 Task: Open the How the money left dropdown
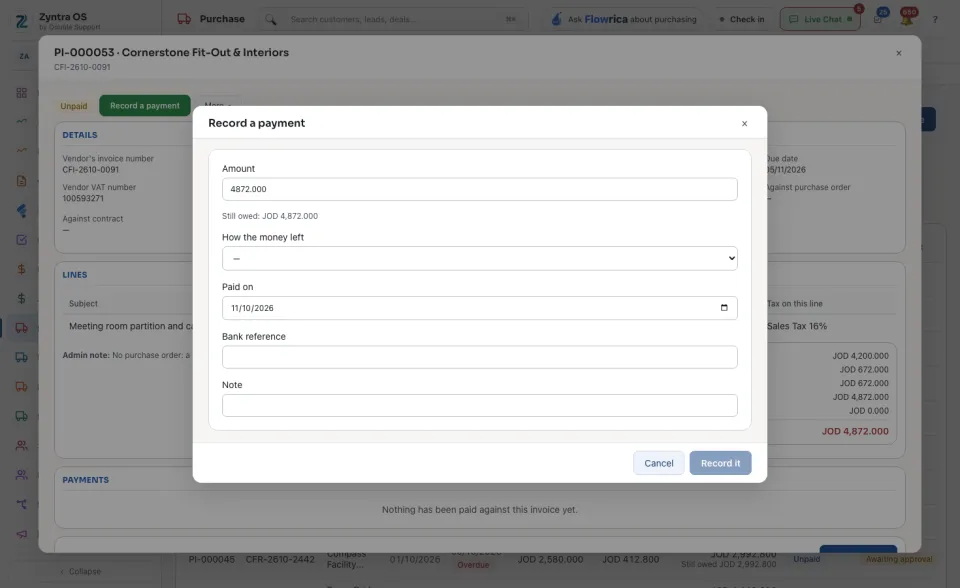(479, 258)
